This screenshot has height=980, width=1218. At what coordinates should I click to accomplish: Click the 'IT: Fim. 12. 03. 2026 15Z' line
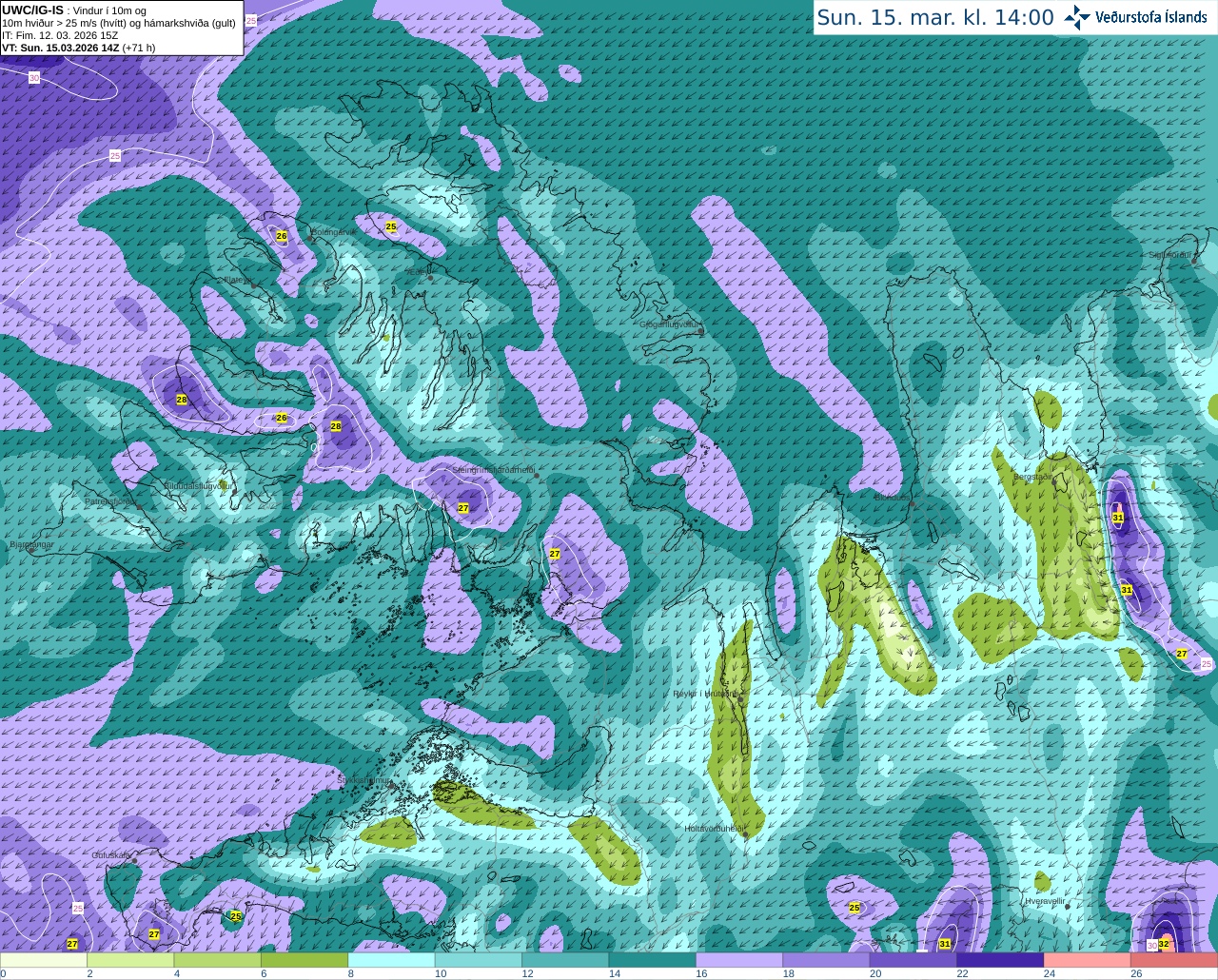click(x=60, y=35)
